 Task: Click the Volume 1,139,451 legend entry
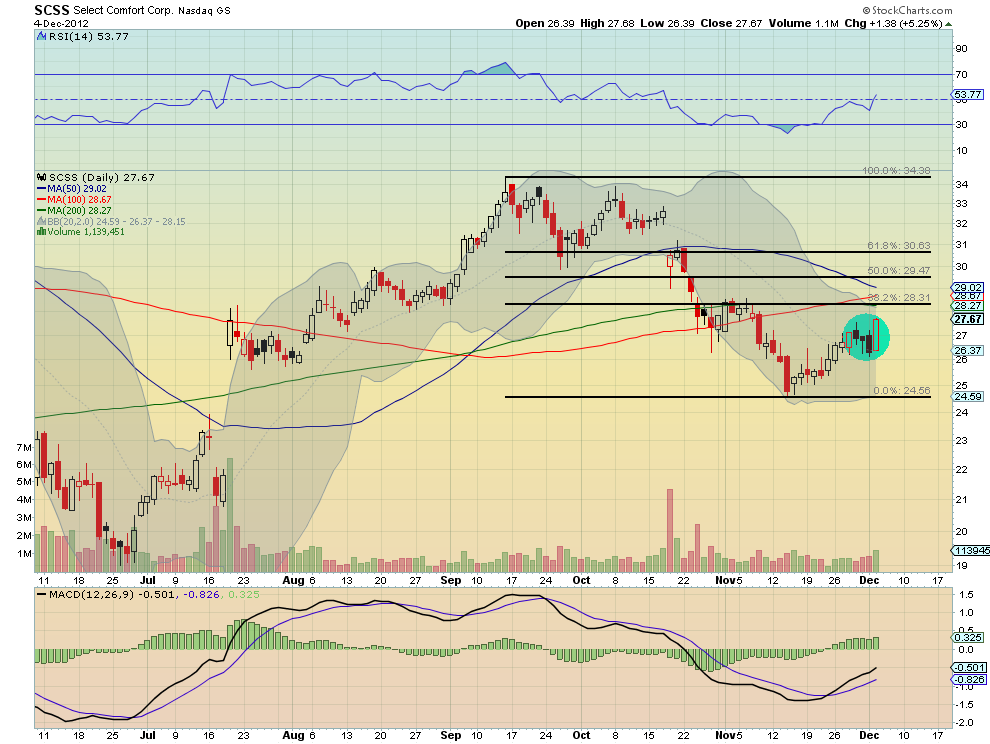point(86,232)
